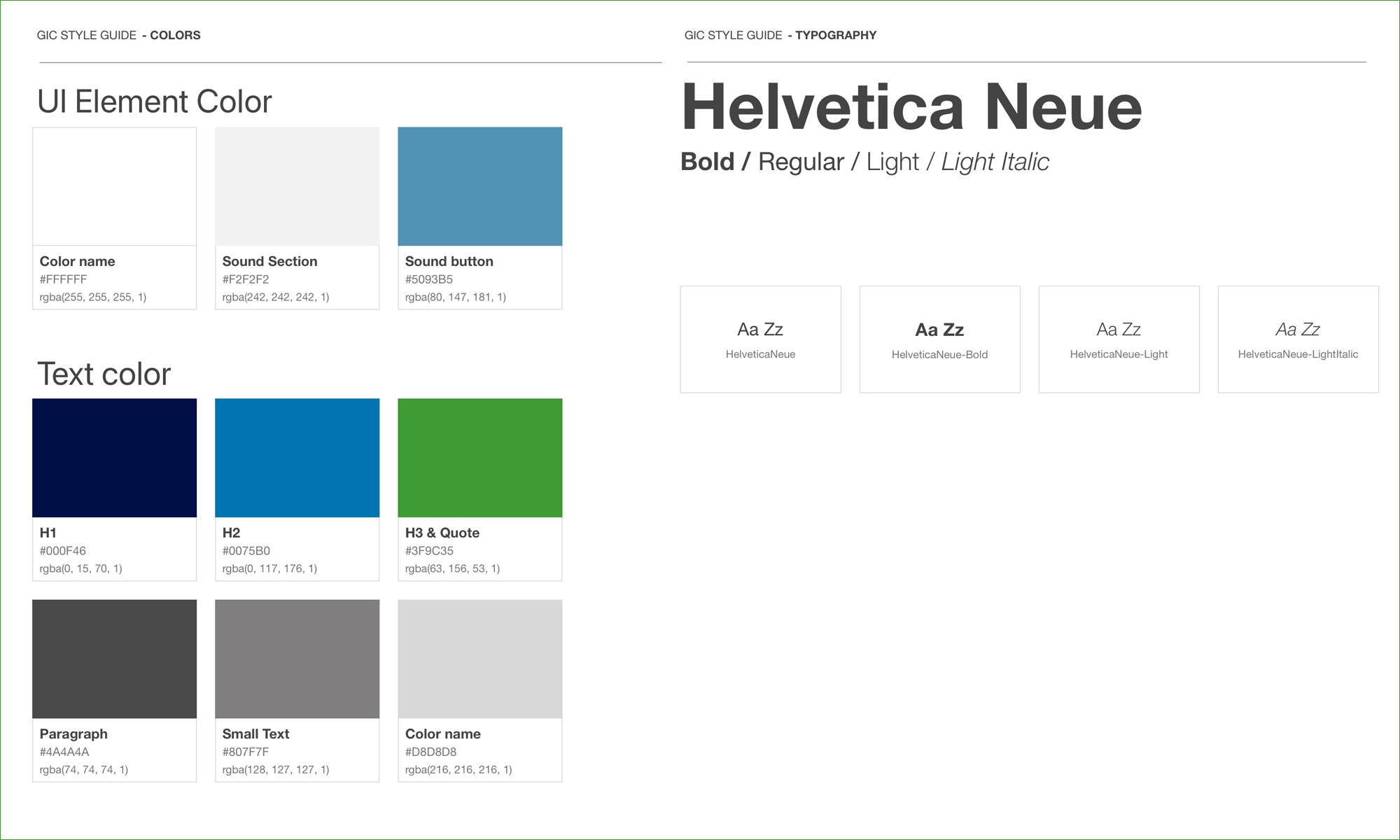This screenshot has width=1400, height=840.
Task: Select the H1 dark navy swatch
Action: [114, 458]
